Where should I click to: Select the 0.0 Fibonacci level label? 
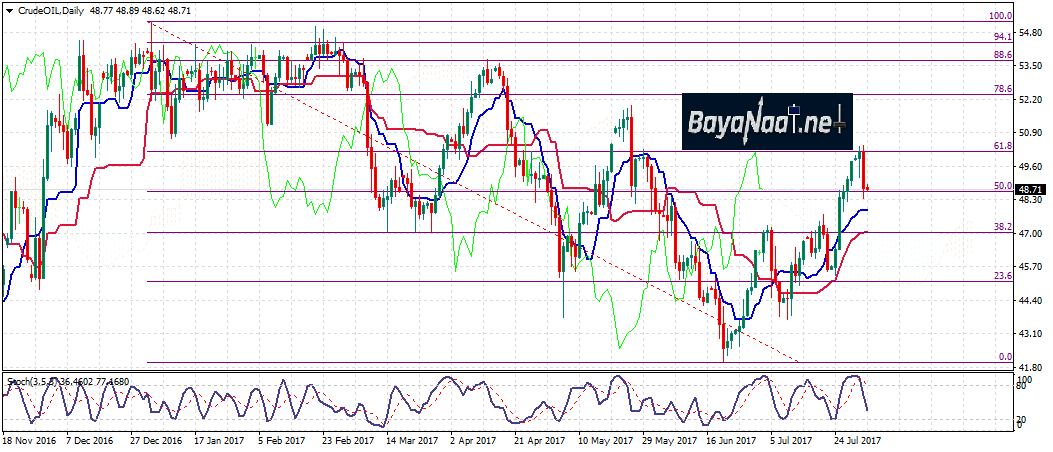coord(1005,357)
